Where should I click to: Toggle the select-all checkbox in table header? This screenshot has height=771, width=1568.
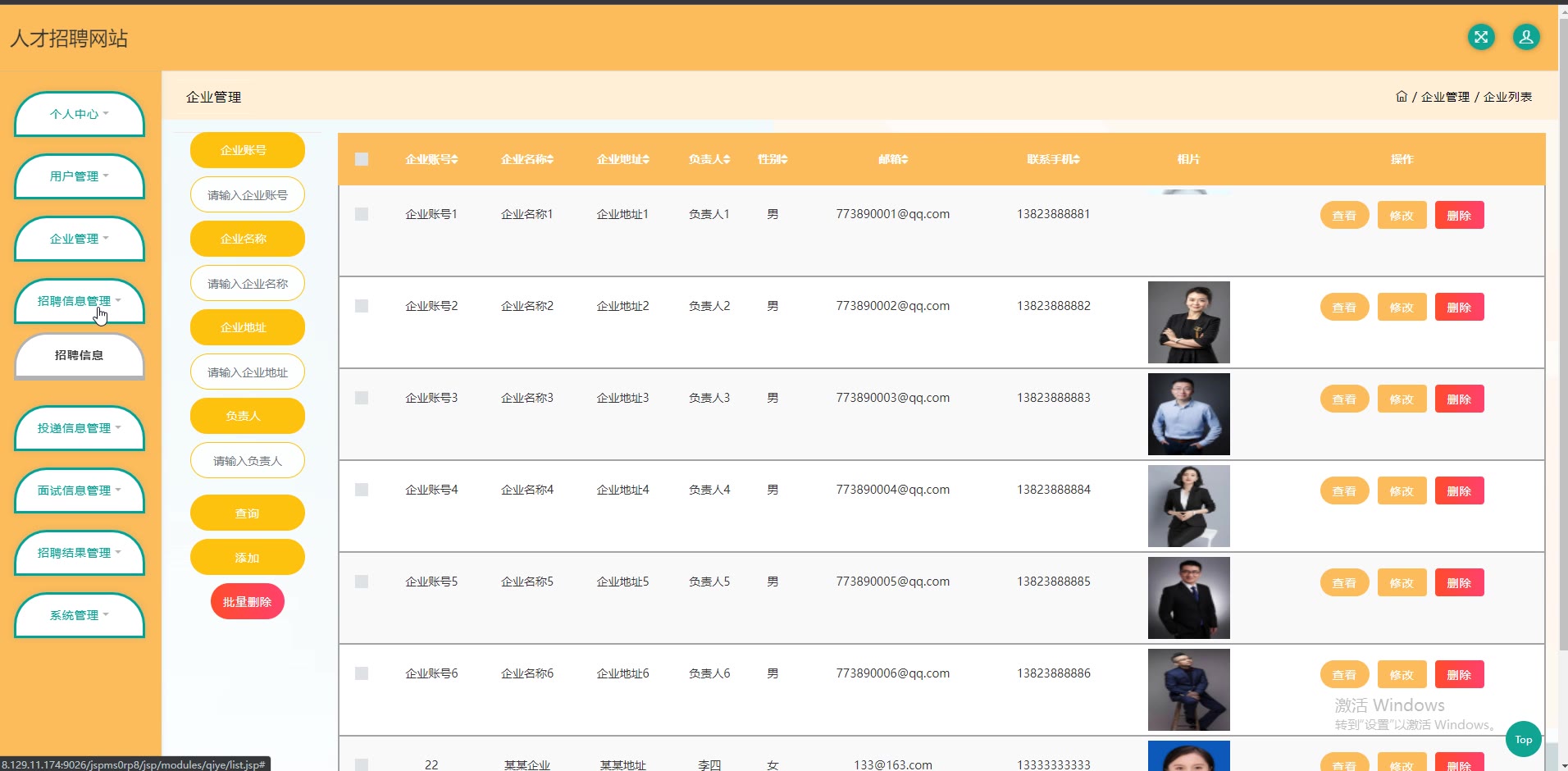coord(362,159)
